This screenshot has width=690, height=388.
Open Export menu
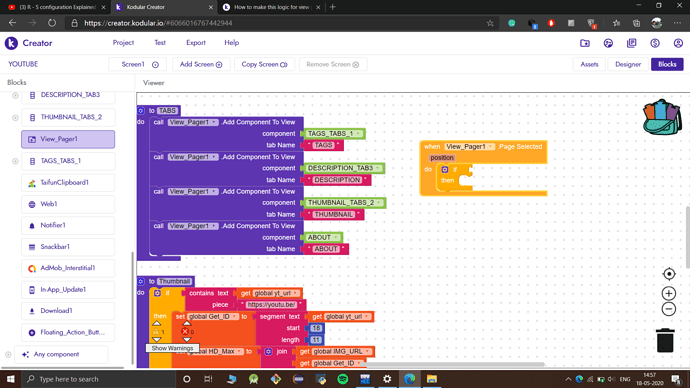click(196, 43)
